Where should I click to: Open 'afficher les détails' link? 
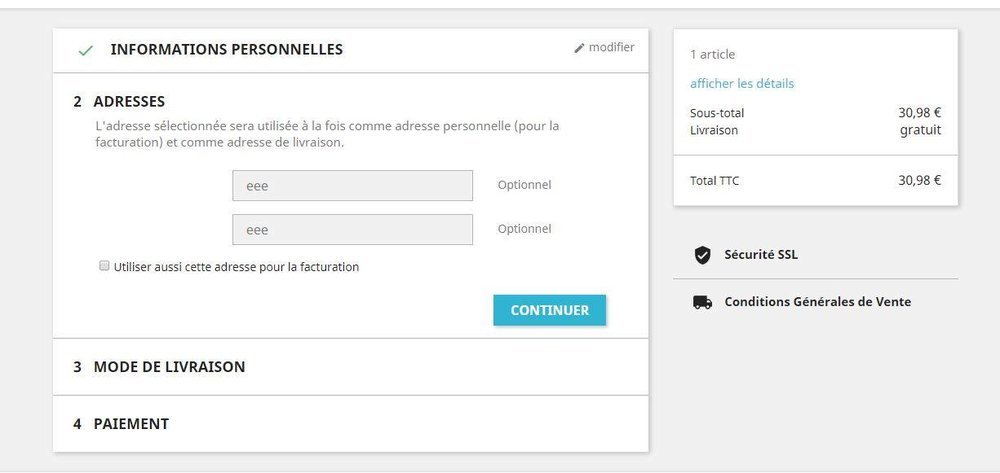point(741,83)
